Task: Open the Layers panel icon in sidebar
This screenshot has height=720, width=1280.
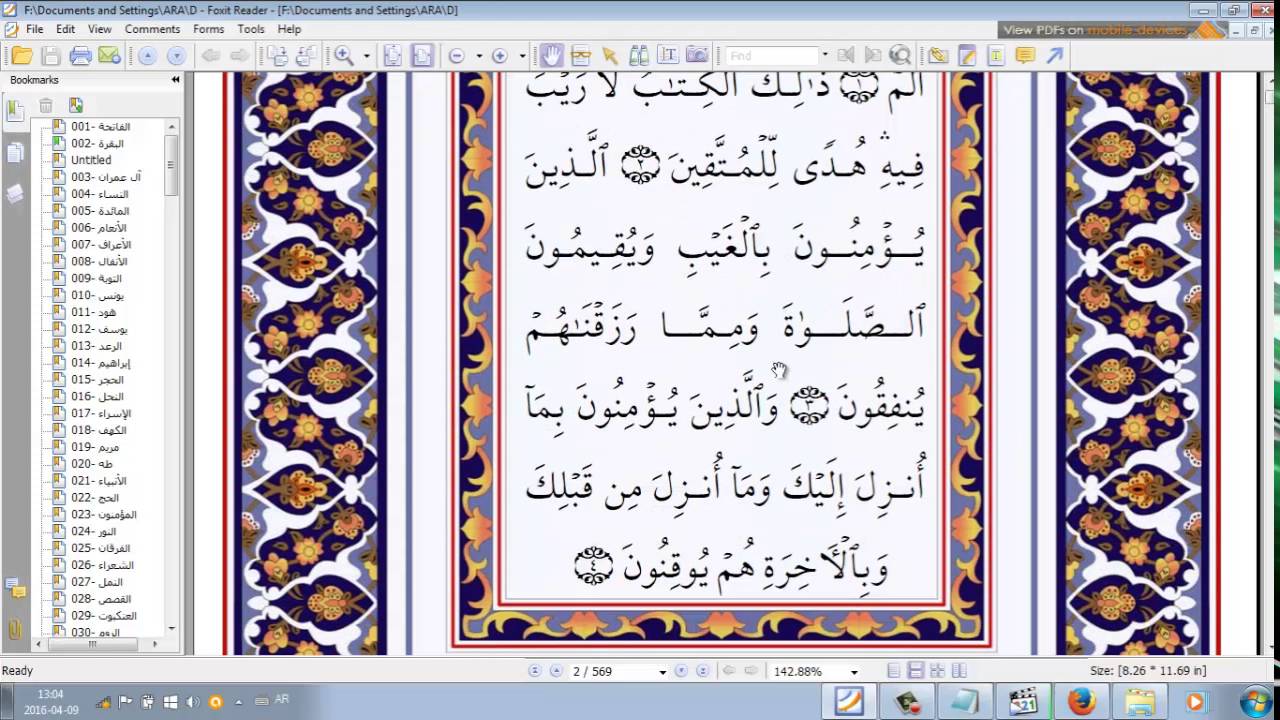Action: [x=15, y=194]
